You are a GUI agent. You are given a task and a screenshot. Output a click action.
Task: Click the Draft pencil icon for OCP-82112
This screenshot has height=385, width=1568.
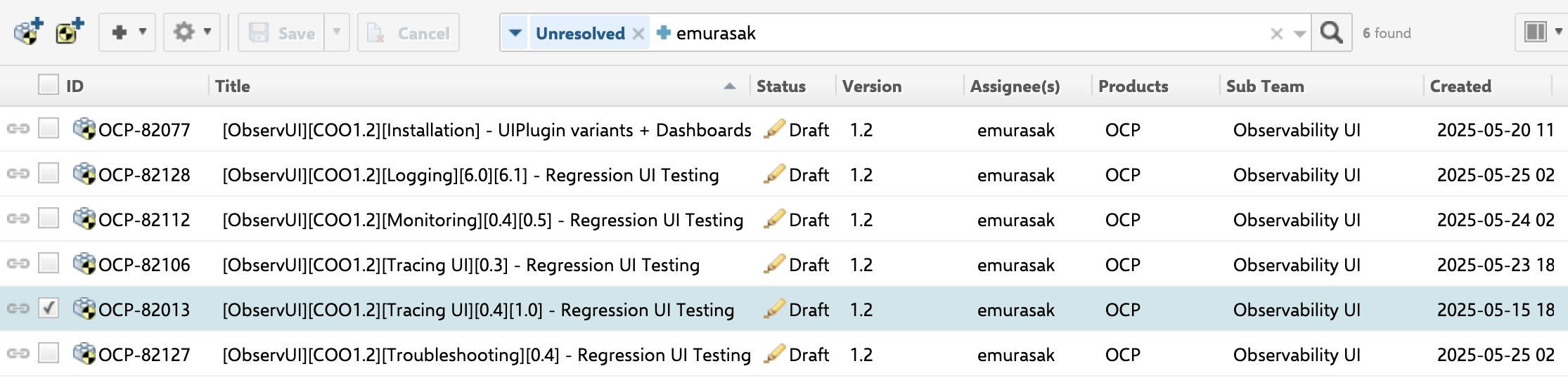774,219
